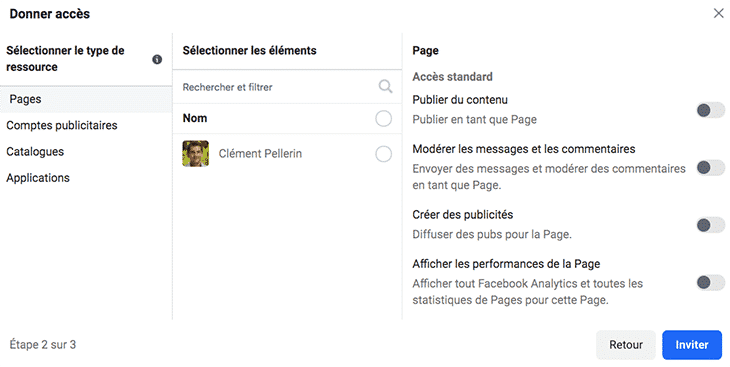Screen dimensions: 730x367
Task: Toggle Créer des publicités on
Action: [710, 225]
